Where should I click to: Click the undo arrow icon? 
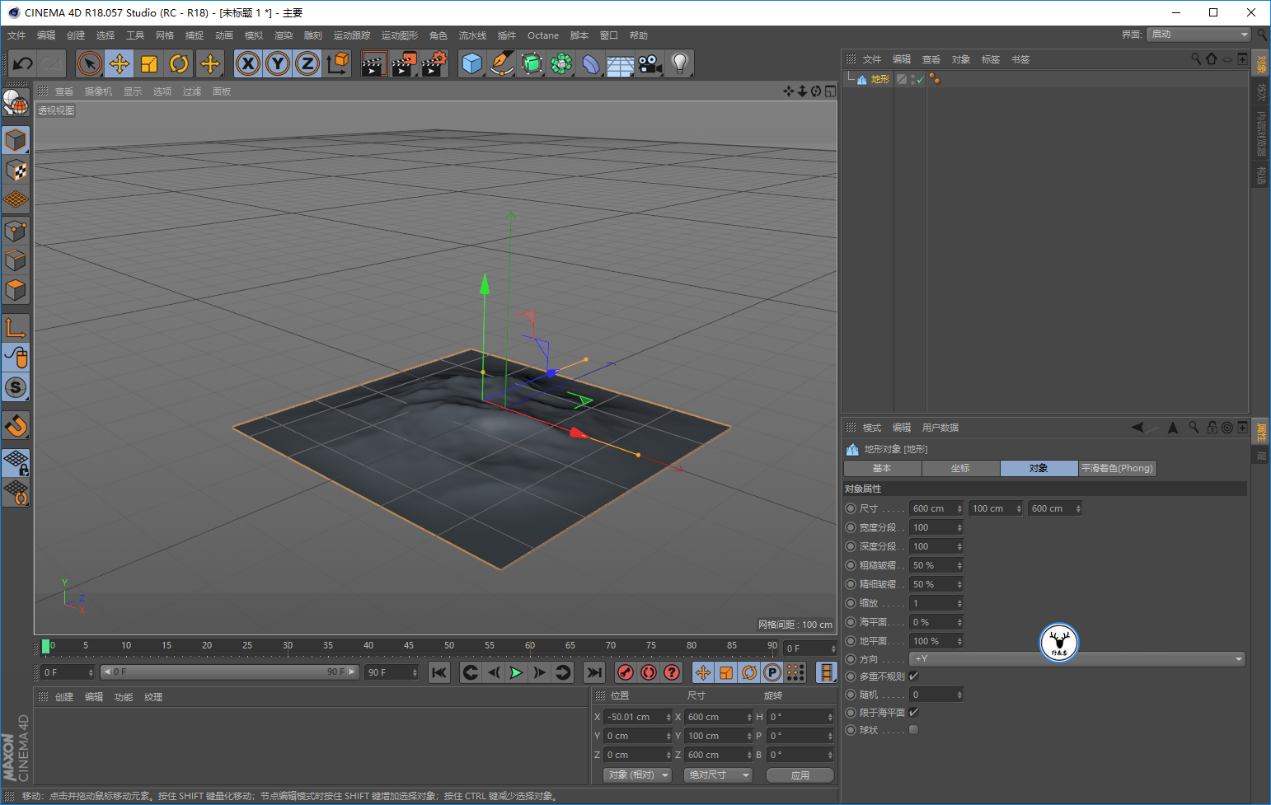point(22,64)
